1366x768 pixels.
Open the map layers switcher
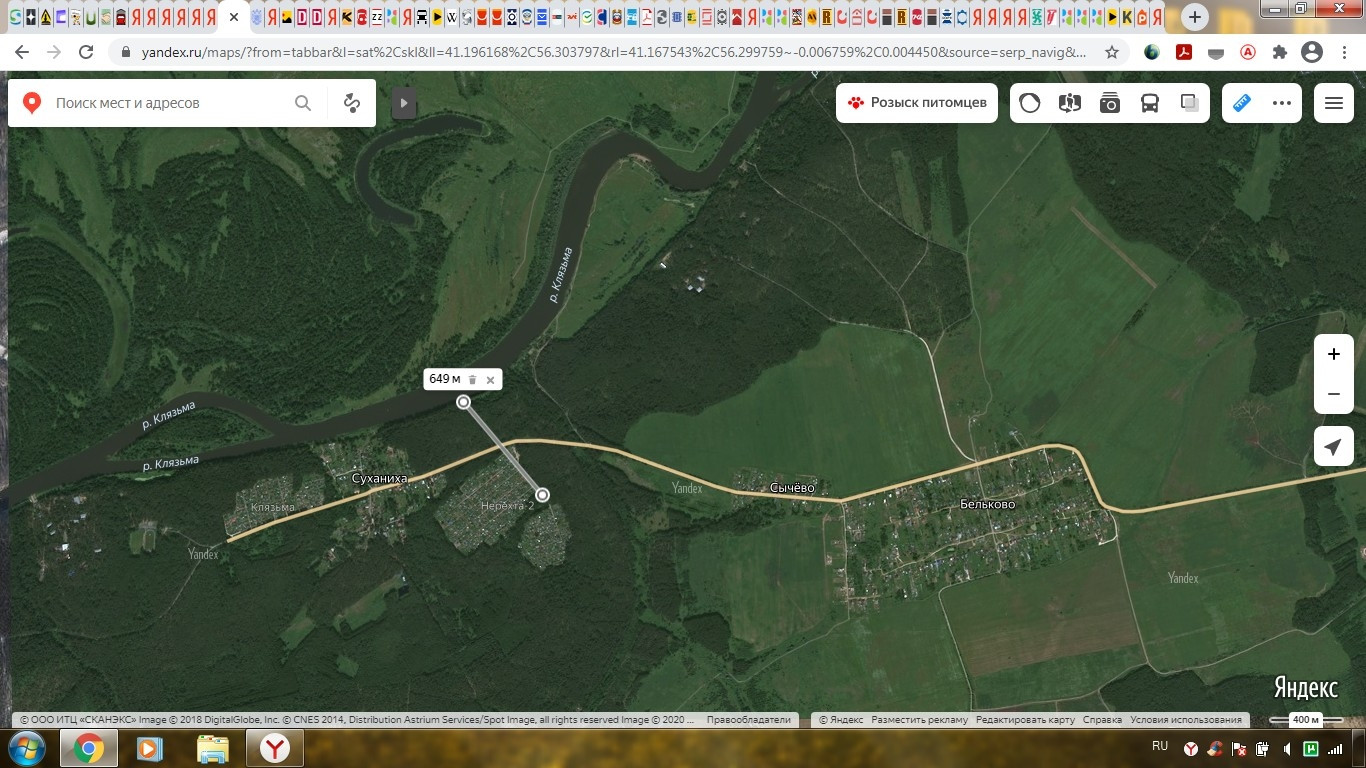click(1190, 103)
